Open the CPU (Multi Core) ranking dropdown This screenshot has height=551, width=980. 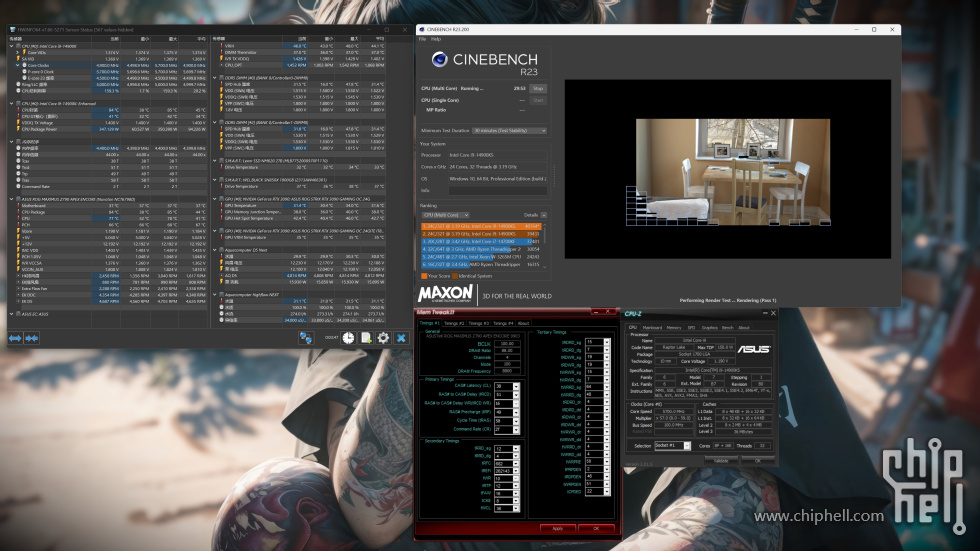[x=446, y=215]
